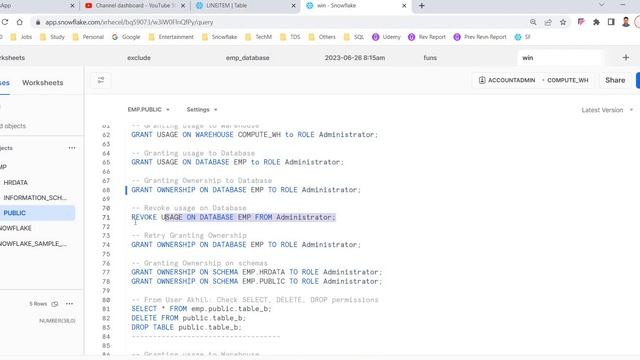Switch to the exclude worksheet tab
This screenshot has height=360, width=640.
pyautogui.click(x=139, y=58)
